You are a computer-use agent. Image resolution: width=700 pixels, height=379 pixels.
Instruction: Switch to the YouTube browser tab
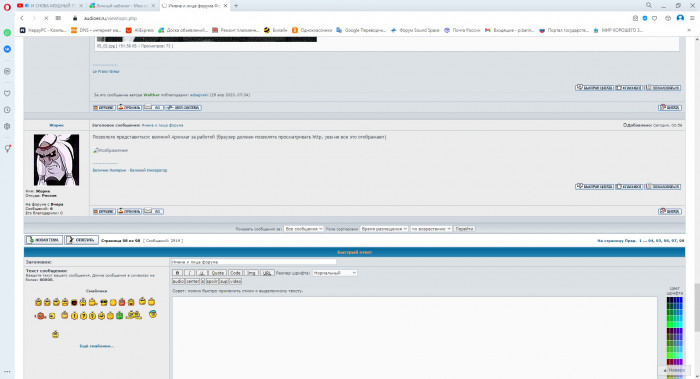tap(49, 6)
